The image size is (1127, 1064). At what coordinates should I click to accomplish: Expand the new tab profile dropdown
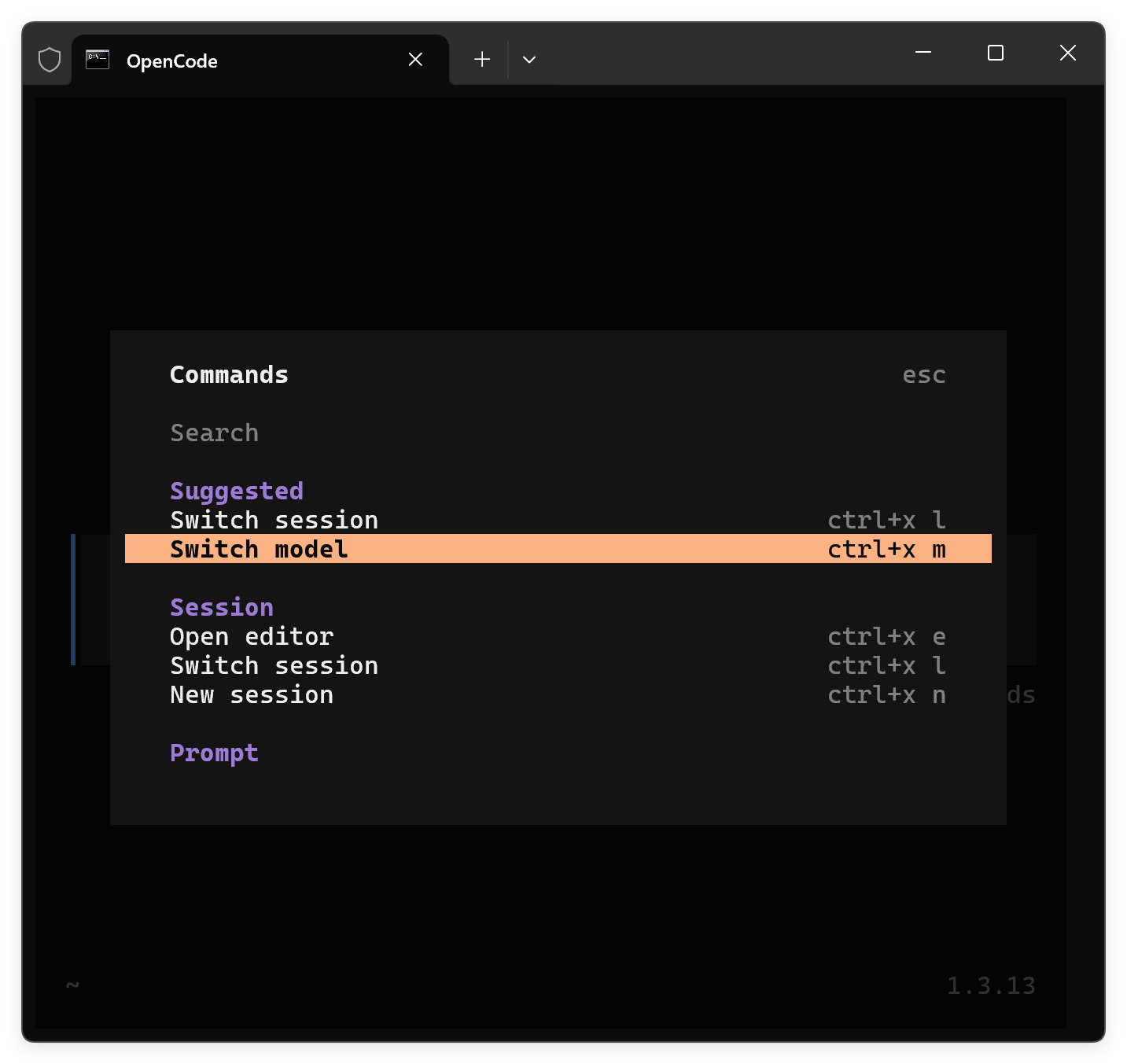(x=529, y=60)
